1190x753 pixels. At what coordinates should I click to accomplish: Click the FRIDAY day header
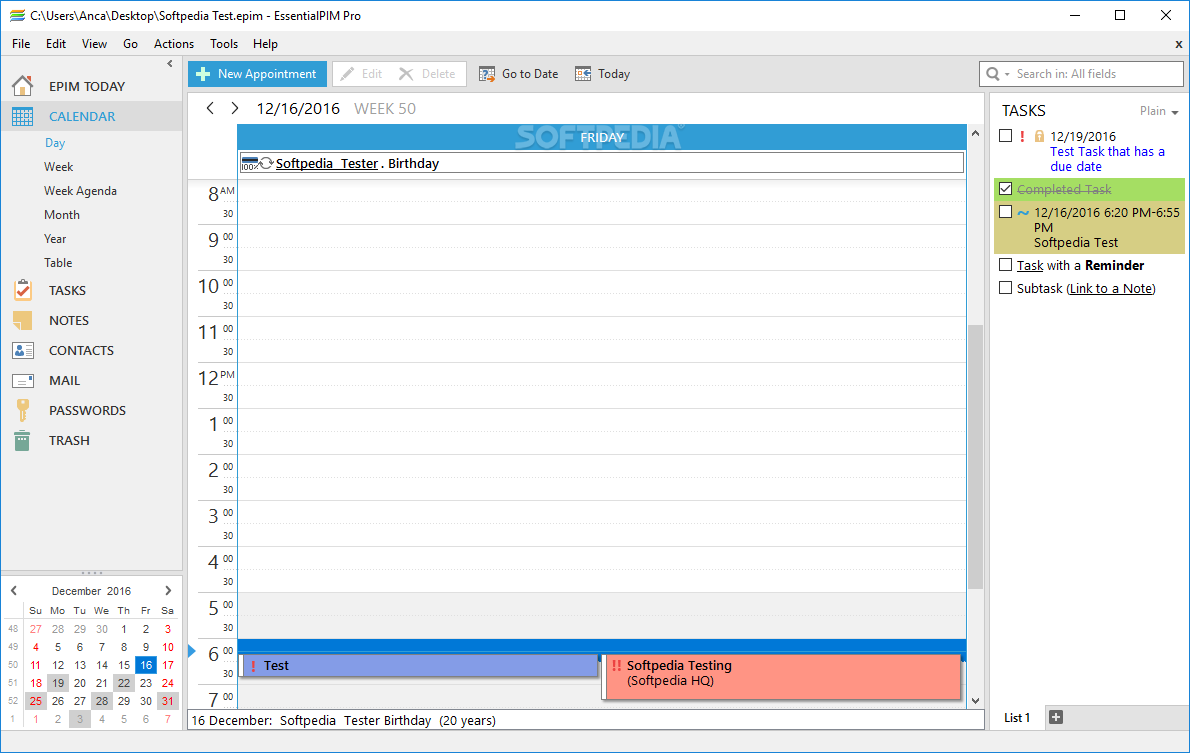point(602,137)
